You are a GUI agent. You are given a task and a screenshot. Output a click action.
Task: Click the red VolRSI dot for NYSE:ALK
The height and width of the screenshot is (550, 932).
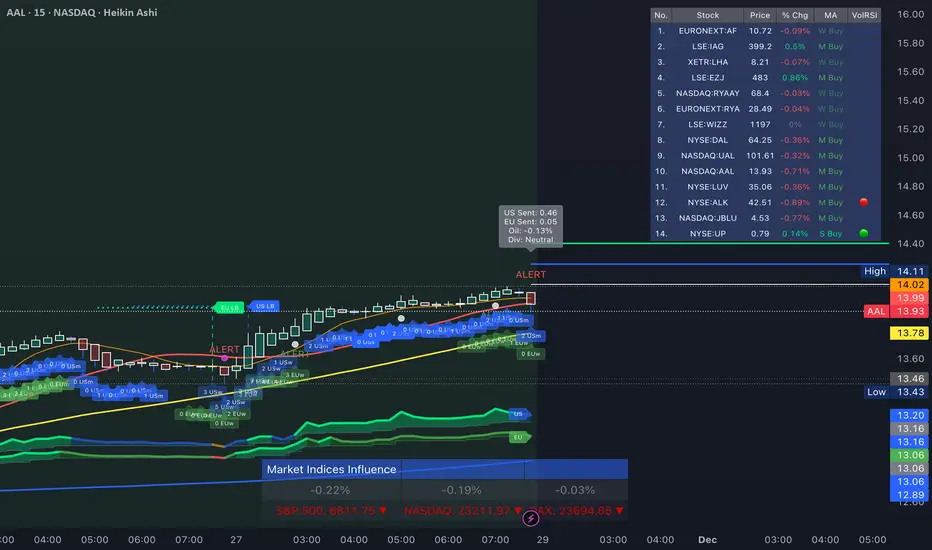click(x=864, y=202)
